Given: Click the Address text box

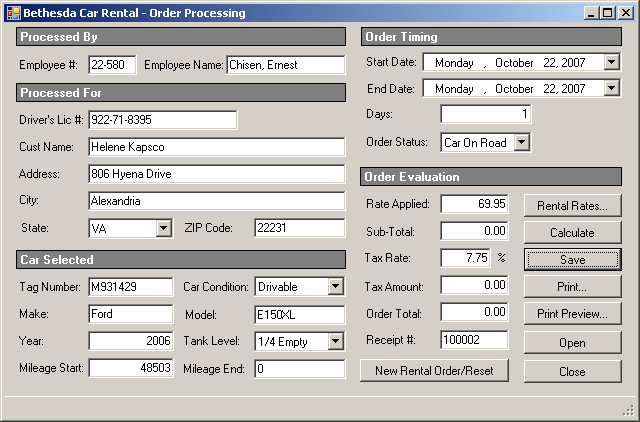Looking at the screenshot, I should (x=217, y=174).
